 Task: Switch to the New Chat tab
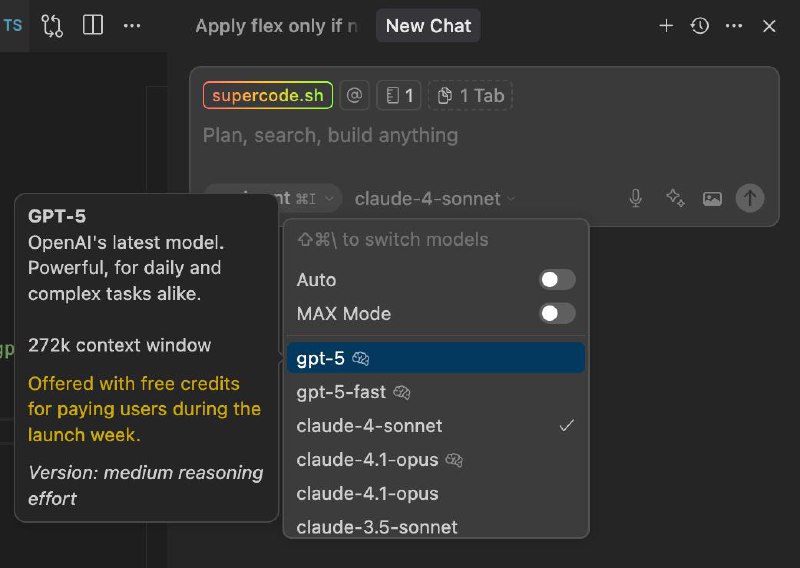[428, 26]
